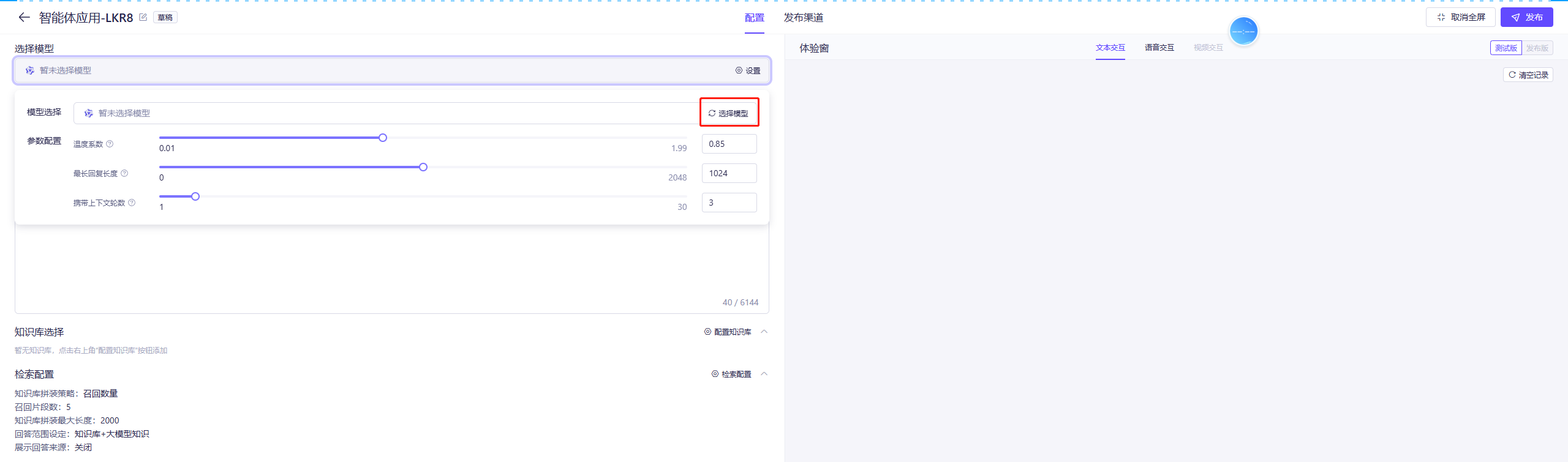Edit app name with pencil icon
The width and height of the screenshot is (1568, 462).
point(143,17)
